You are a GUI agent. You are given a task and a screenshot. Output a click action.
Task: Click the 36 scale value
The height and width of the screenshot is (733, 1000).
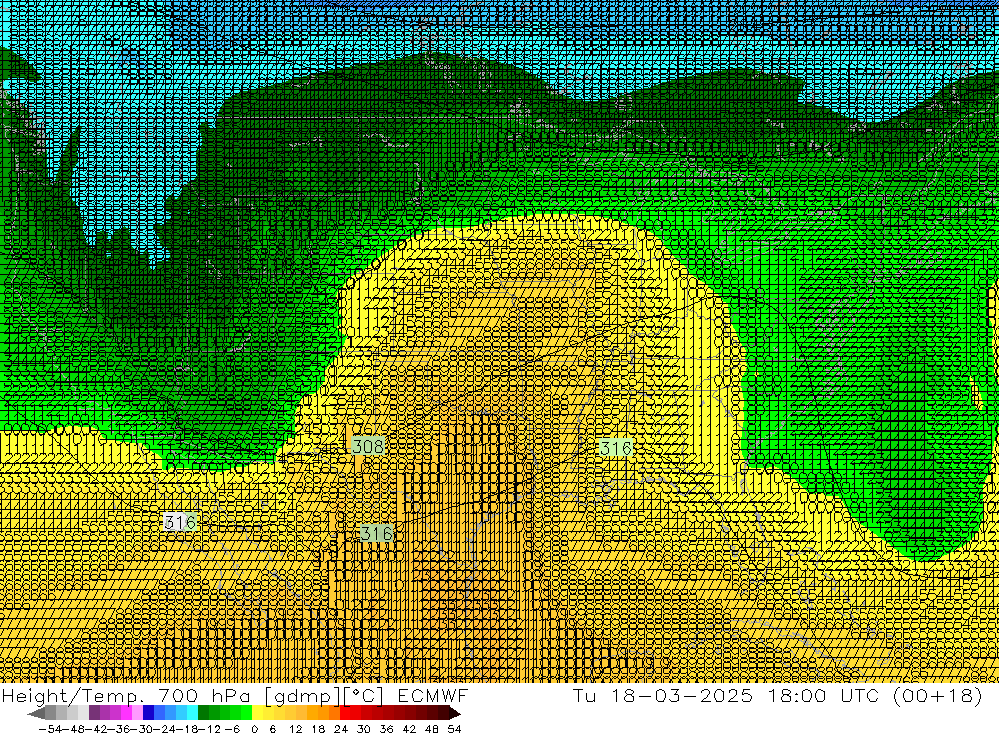click(x=386, y=729)
